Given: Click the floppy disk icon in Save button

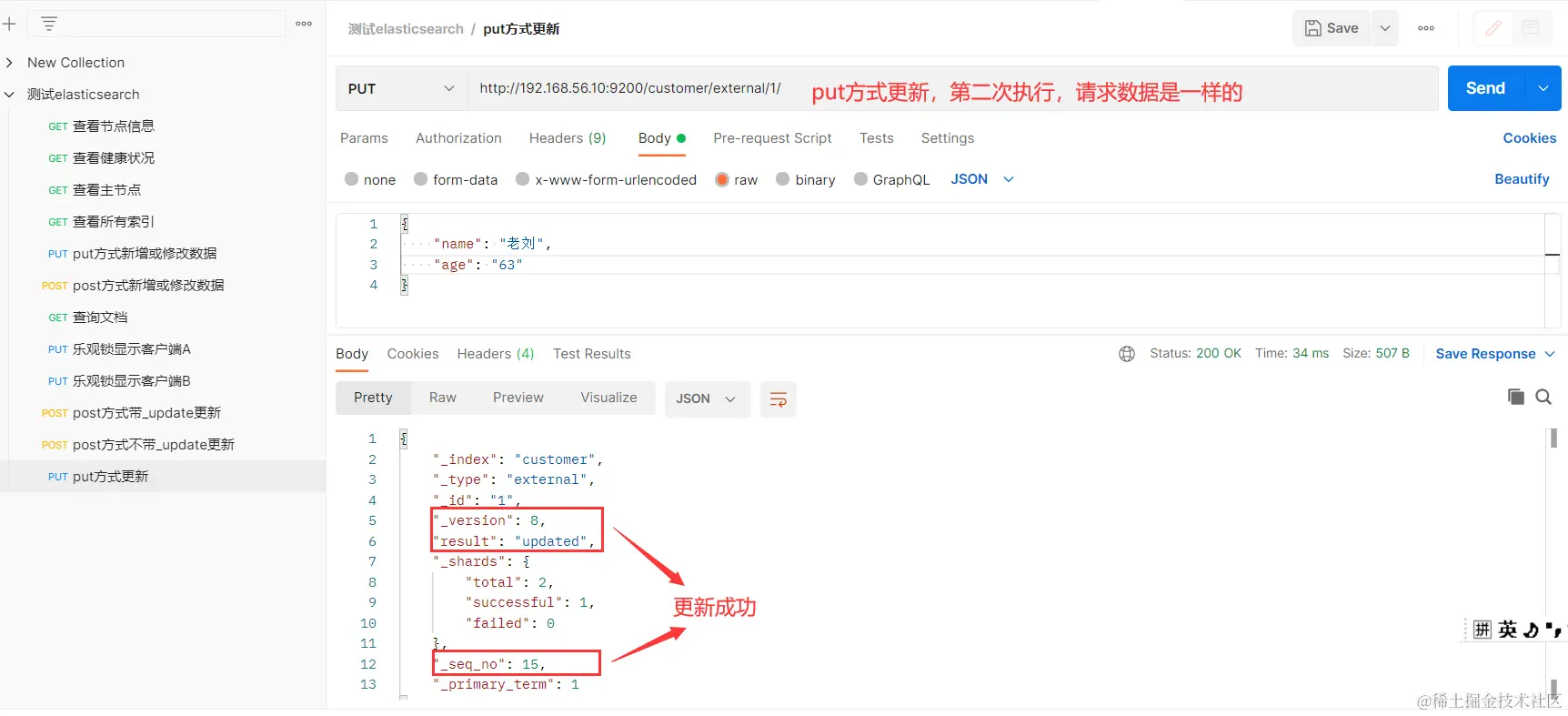Looking at the screenshot, I should pyautogui.click(x=1313, y=28).
